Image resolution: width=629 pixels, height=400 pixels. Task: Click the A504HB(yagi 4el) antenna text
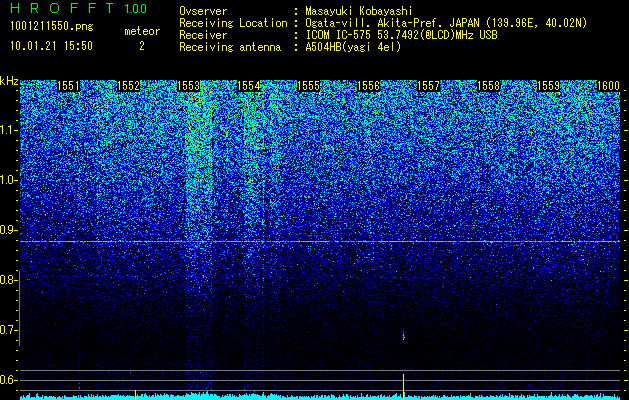[x=353, y=47]
